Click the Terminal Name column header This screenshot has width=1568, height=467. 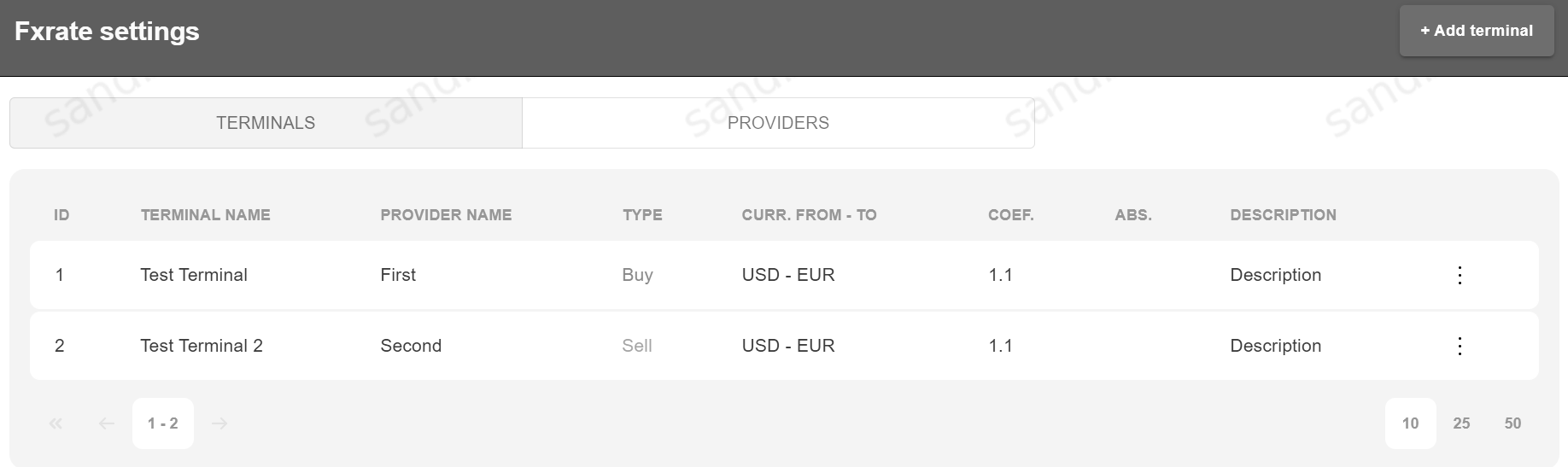point(205,215)
